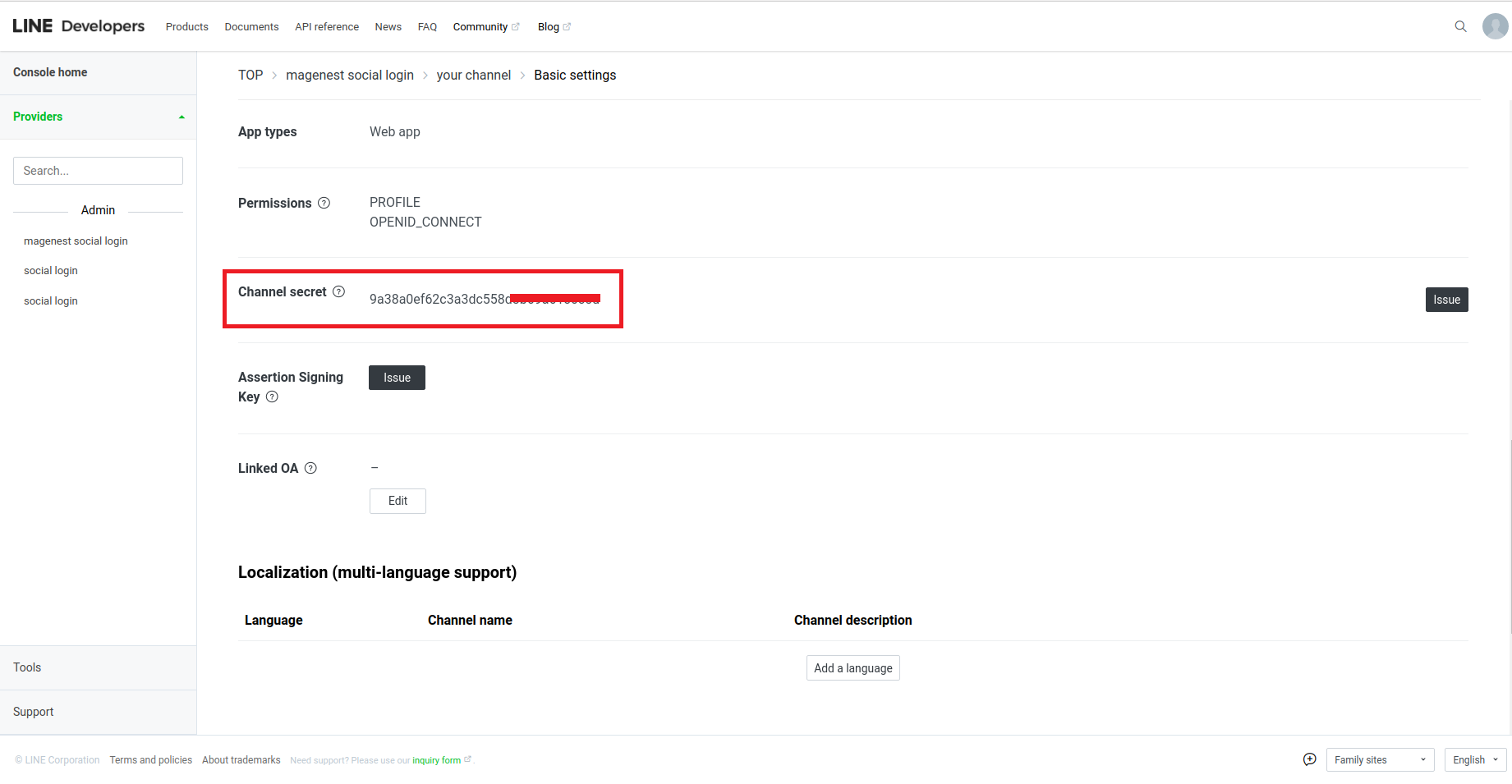Click the Providers sidebar heading

tap(38, 117)
